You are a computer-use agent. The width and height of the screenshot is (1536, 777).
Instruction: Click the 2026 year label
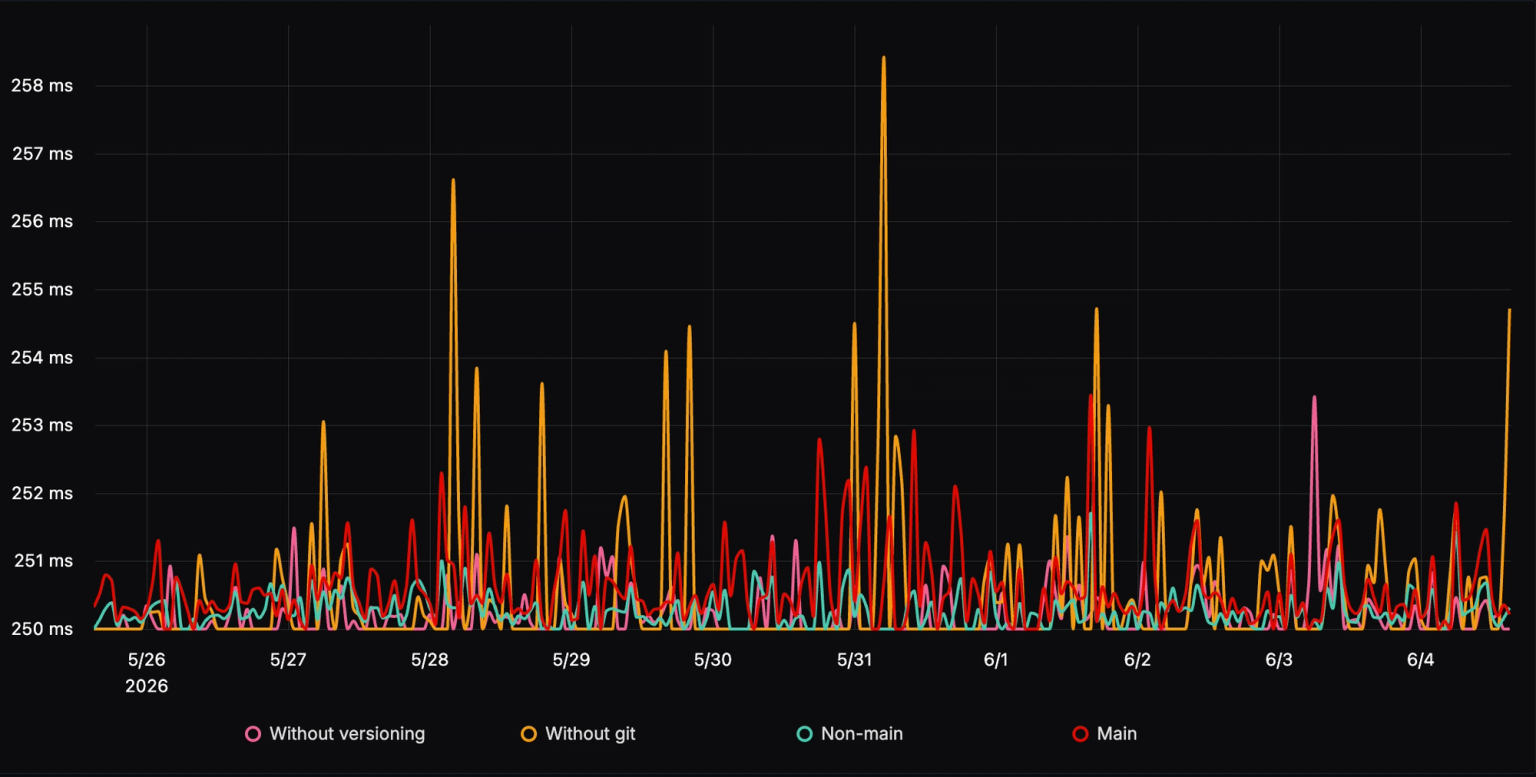pos(146,687)
